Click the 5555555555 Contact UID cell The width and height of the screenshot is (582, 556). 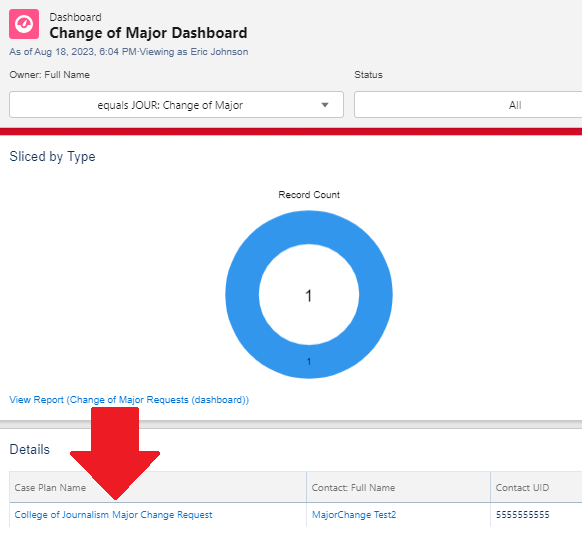coord(523,515)
